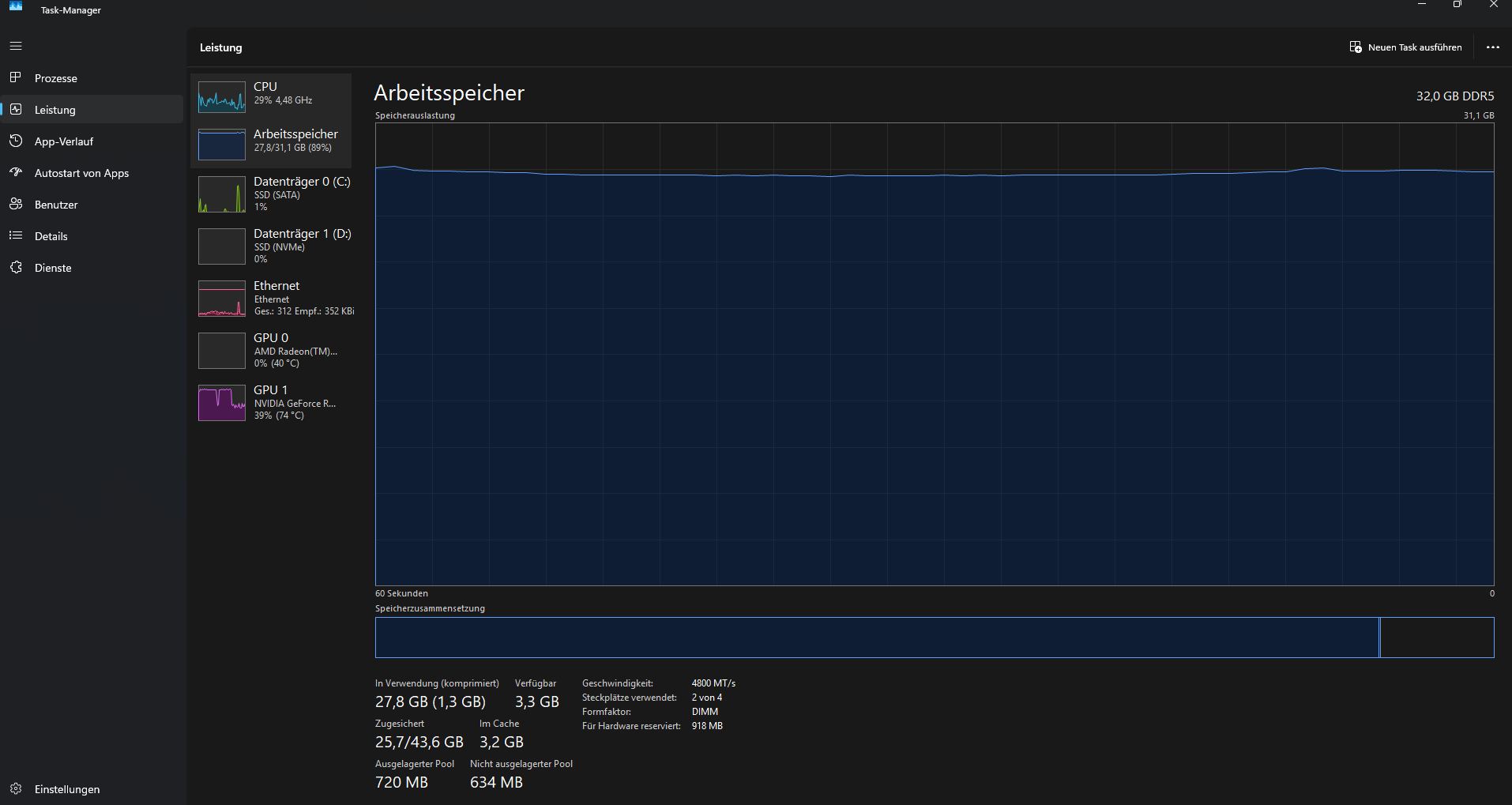This screenshot has height=805, width=1512.
Task: Select the CPU performance entry label
Action: tap(265, 86)
